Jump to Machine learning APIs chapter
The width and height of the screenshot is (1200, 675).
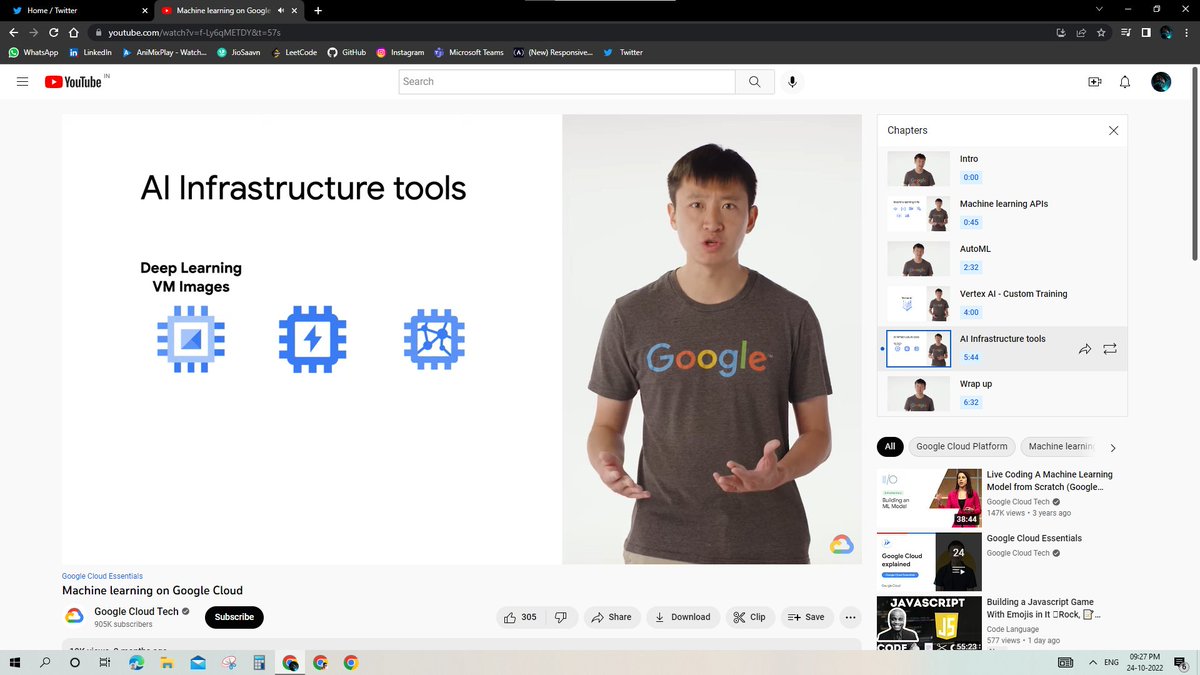[x=1002, y=214]
